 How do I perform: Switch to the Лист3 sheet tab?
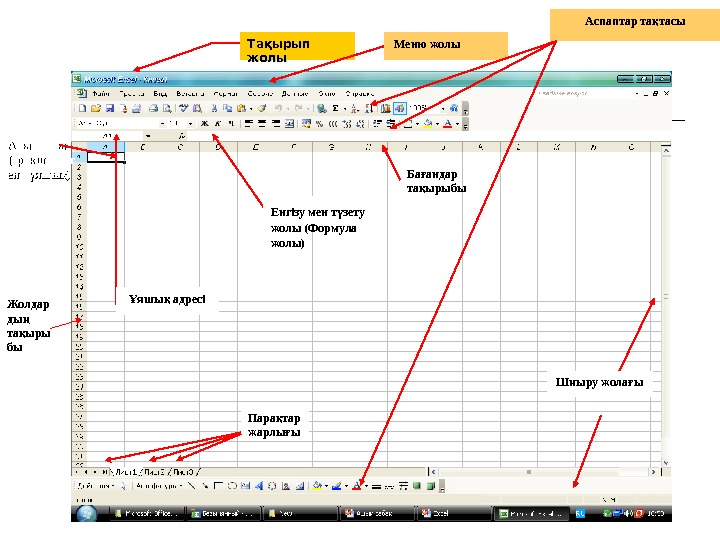click(x=184, y=472)
